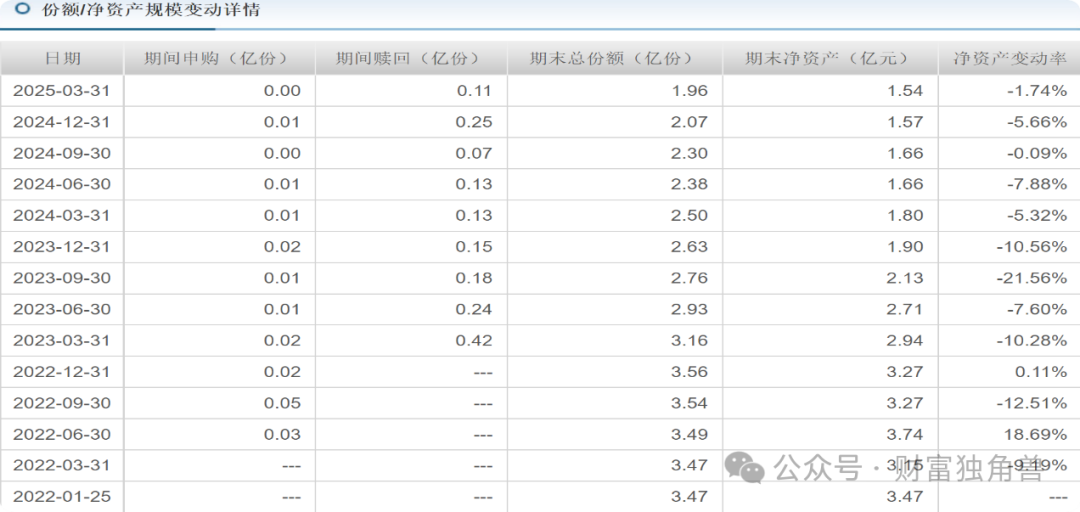Click change rate 18.69%
This screenshot has width=1080, height=512.
1037,434
